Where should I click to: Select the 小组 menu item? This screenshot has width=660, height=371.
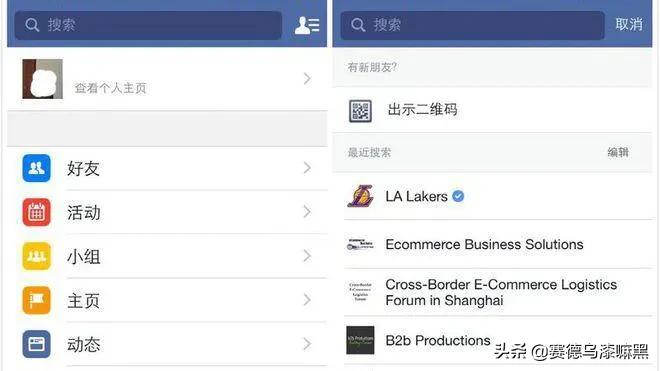click(x=167, y=256)
